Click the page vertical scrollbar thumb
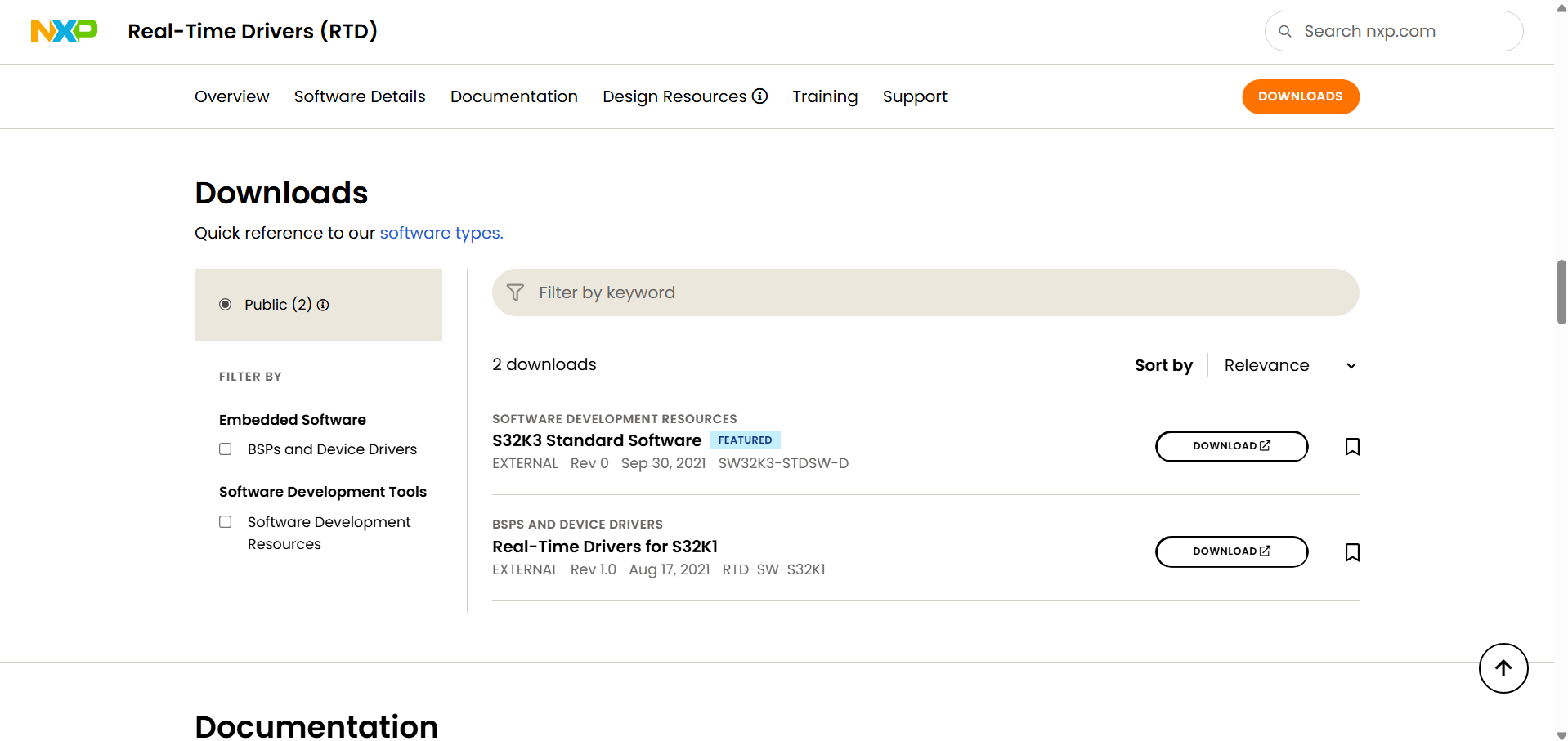 [x=1561, y=292]
